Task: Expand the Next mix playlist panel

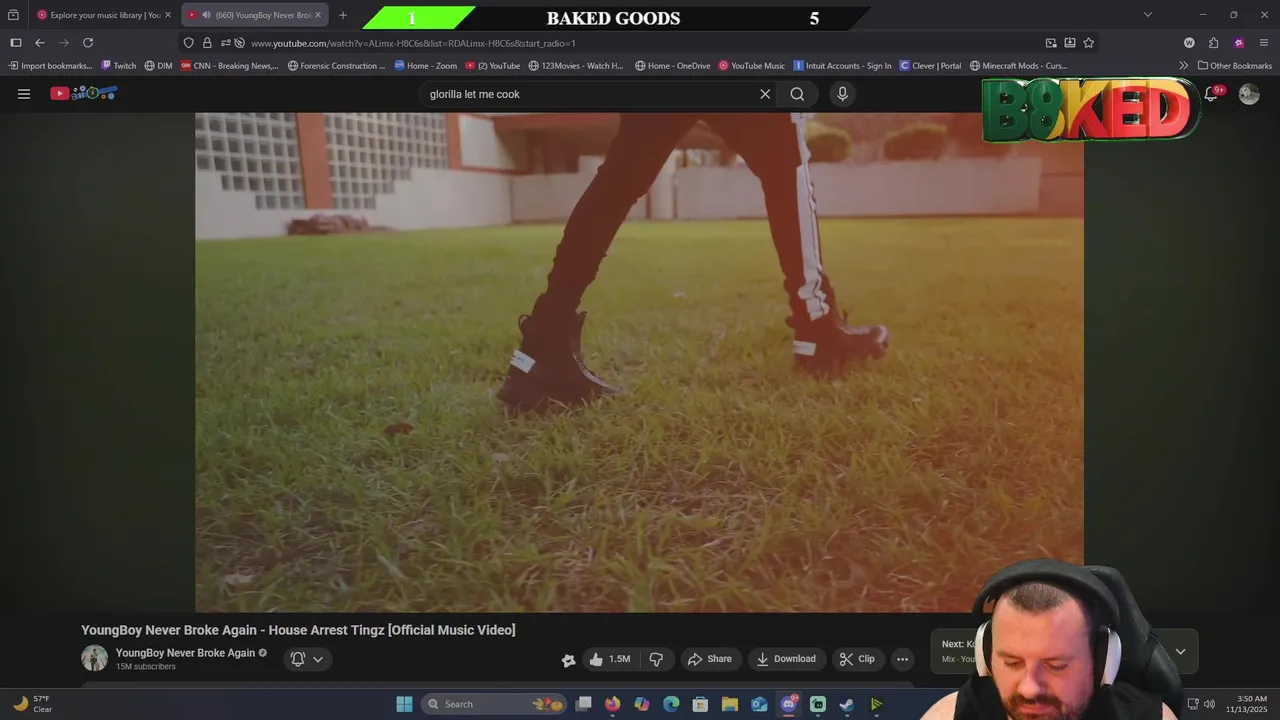Action: (1180, 652)
